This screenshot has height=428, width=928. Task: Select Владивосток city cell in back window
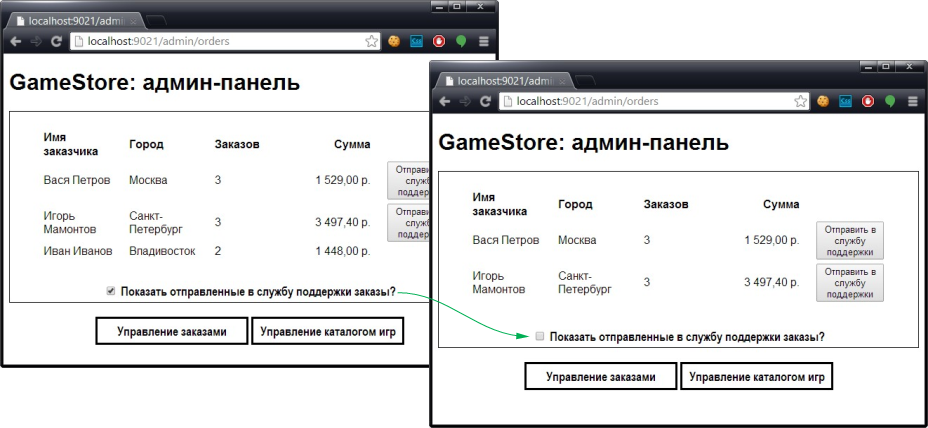pos(162,251)
